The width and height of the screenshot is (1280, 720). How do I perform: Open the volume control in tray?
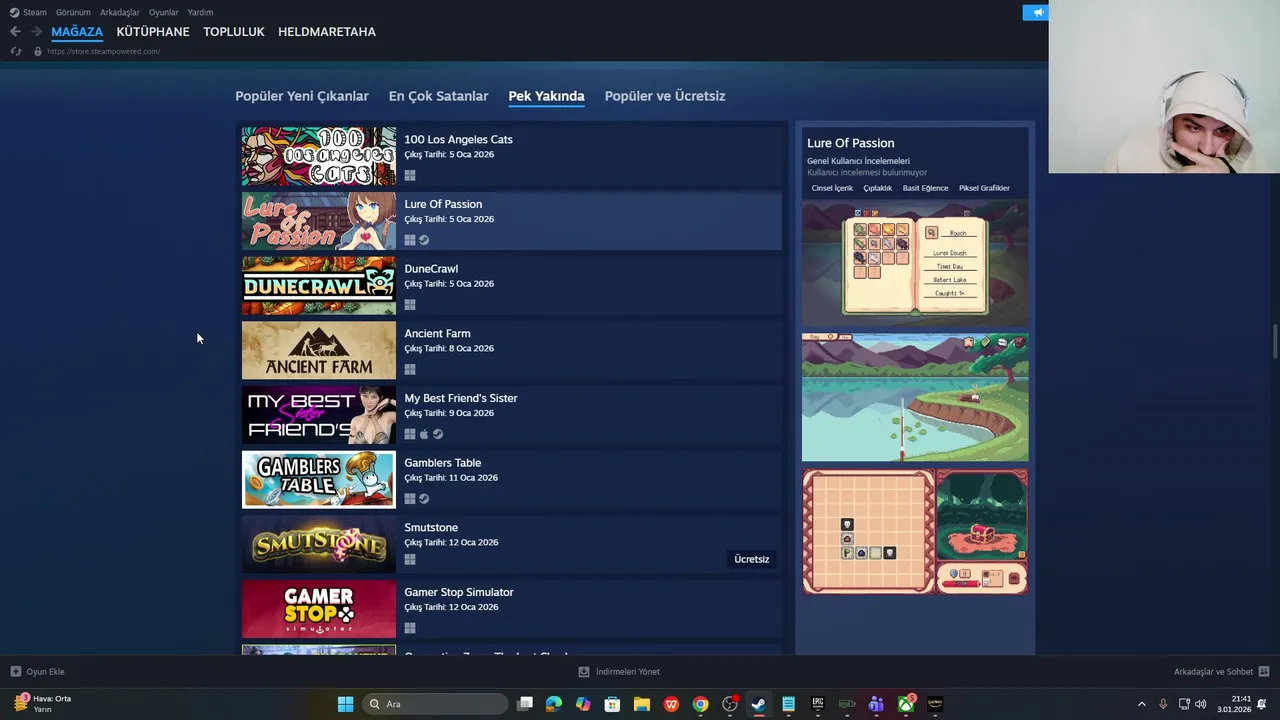(1200, 704)
